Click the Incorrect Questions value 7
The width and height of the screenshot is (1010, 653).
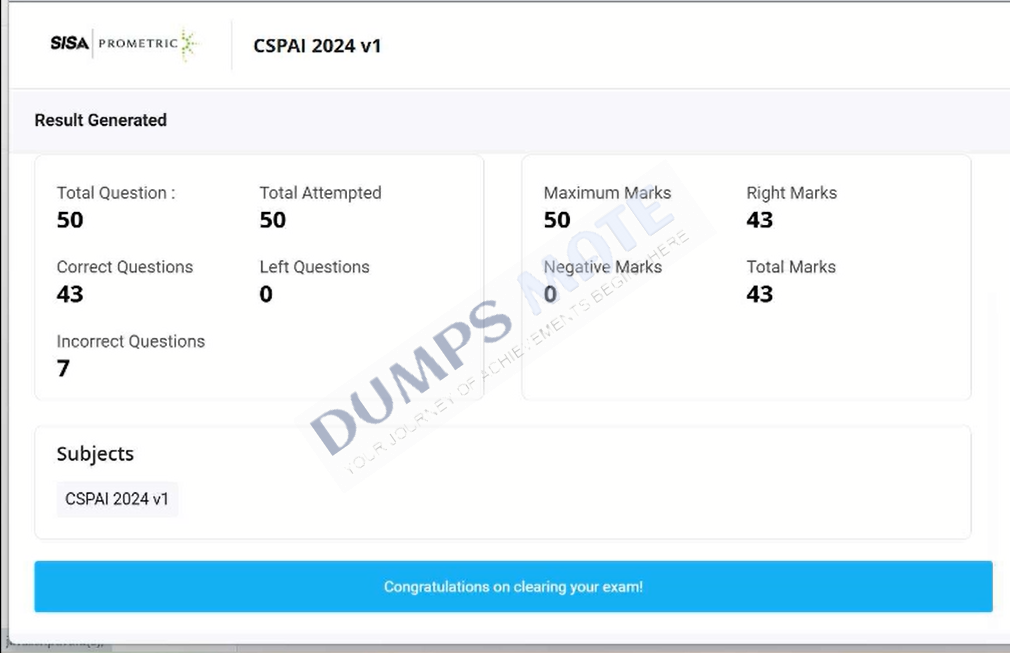[63, 368]
